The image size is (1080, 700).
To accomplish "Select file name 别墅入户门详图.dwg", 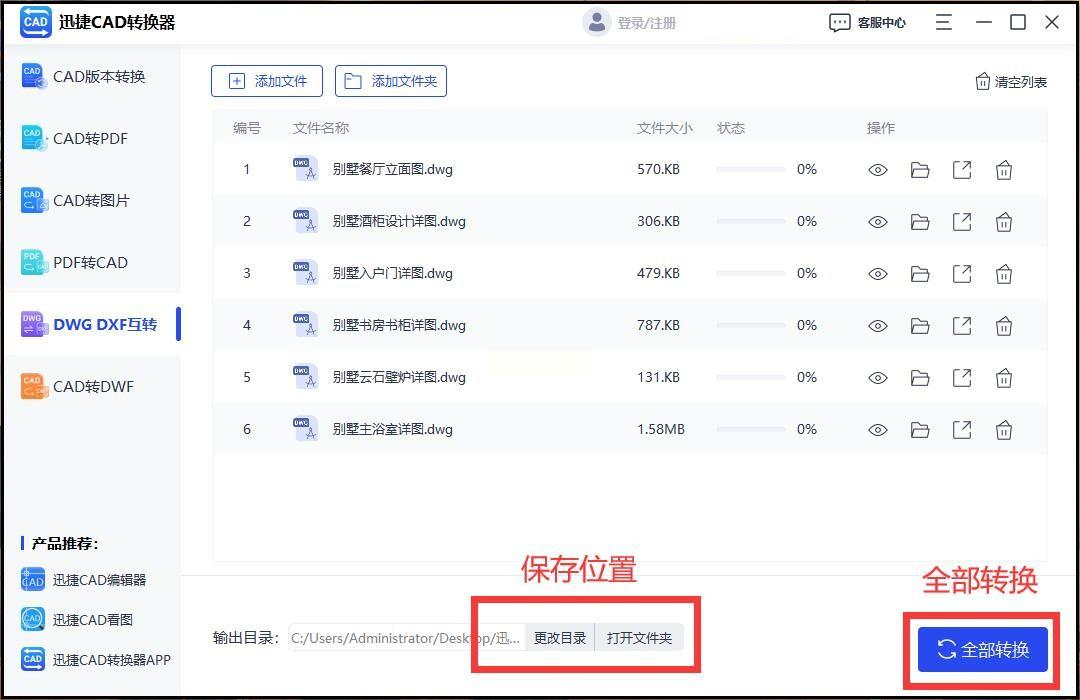I will (x=393, y=274).
